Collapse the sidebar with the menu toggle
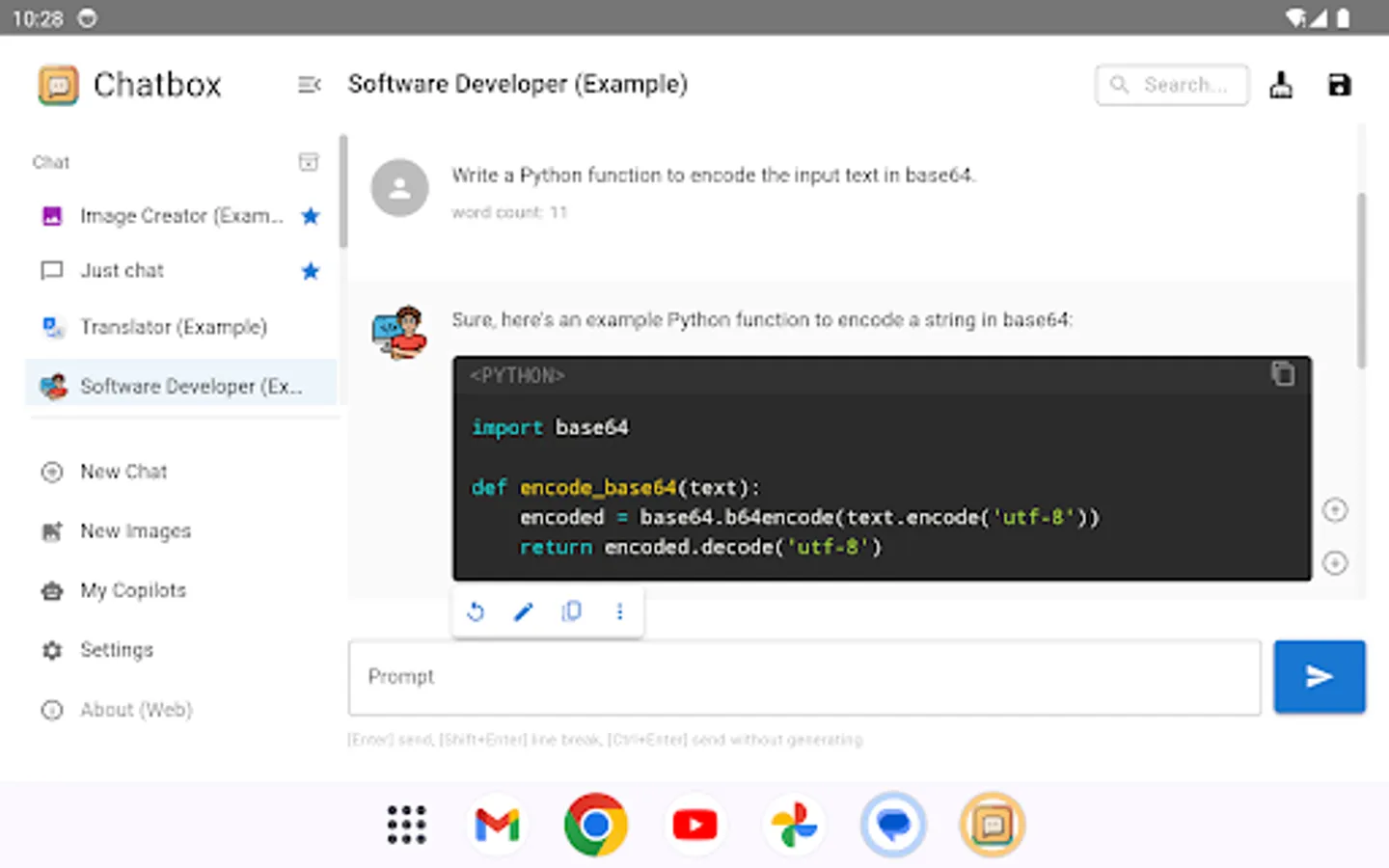Screen dimensions: 1389x868 pyautogui.click(x=308, y=85)
